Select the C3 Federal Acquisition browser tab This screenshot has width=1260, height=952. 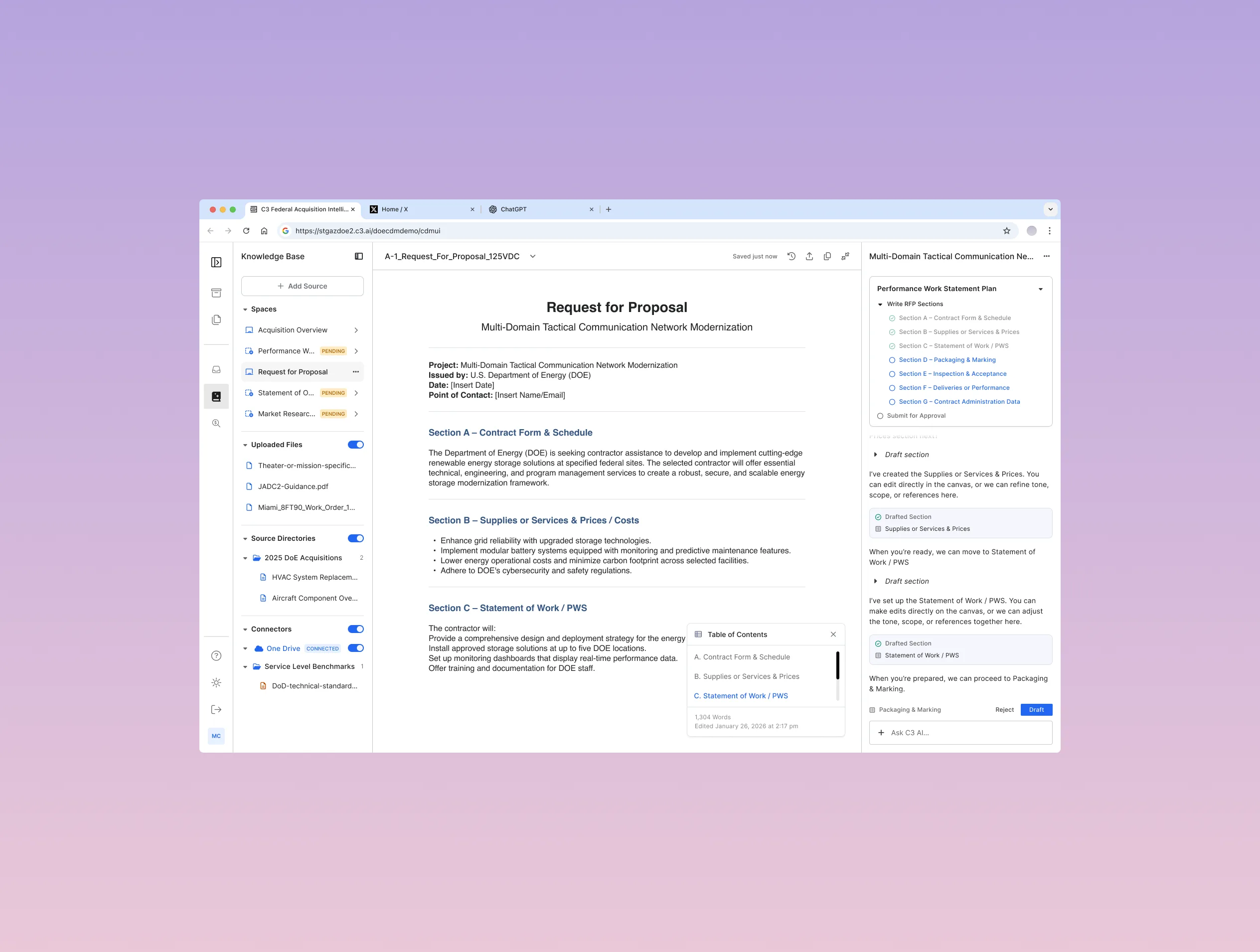click(x=303, y=209)
